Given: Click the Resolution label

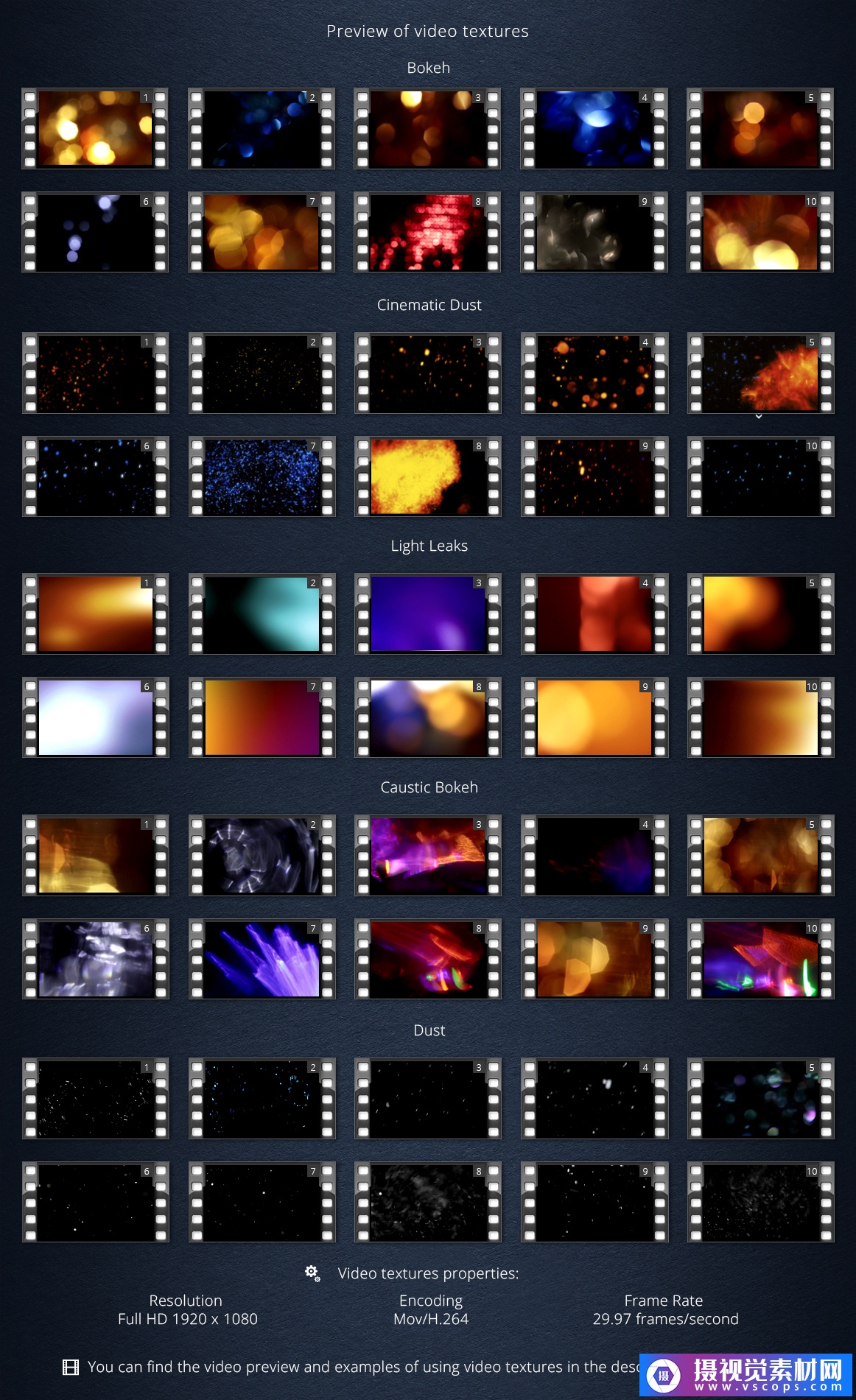Looking at the screenshot, I should (x=186, y=1301).
